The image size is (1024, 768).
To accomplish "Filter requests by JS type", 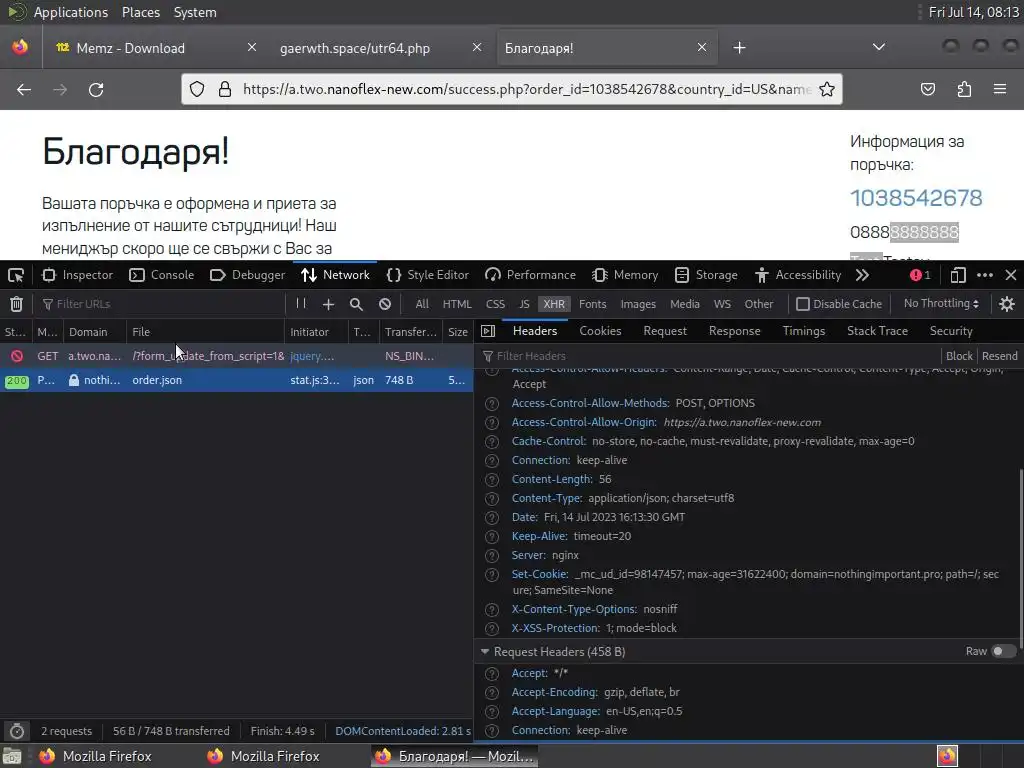I will (524, 304).
